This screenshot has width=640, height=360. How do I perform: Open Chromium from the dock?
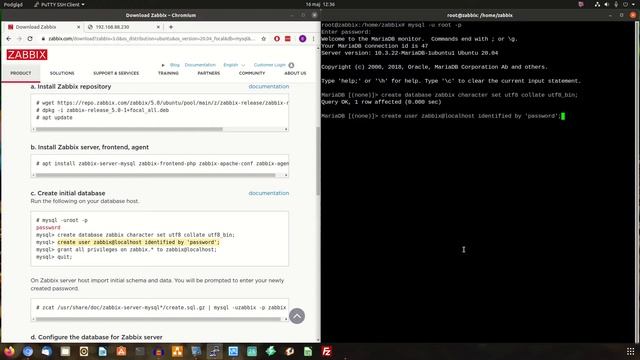point(28,351)
